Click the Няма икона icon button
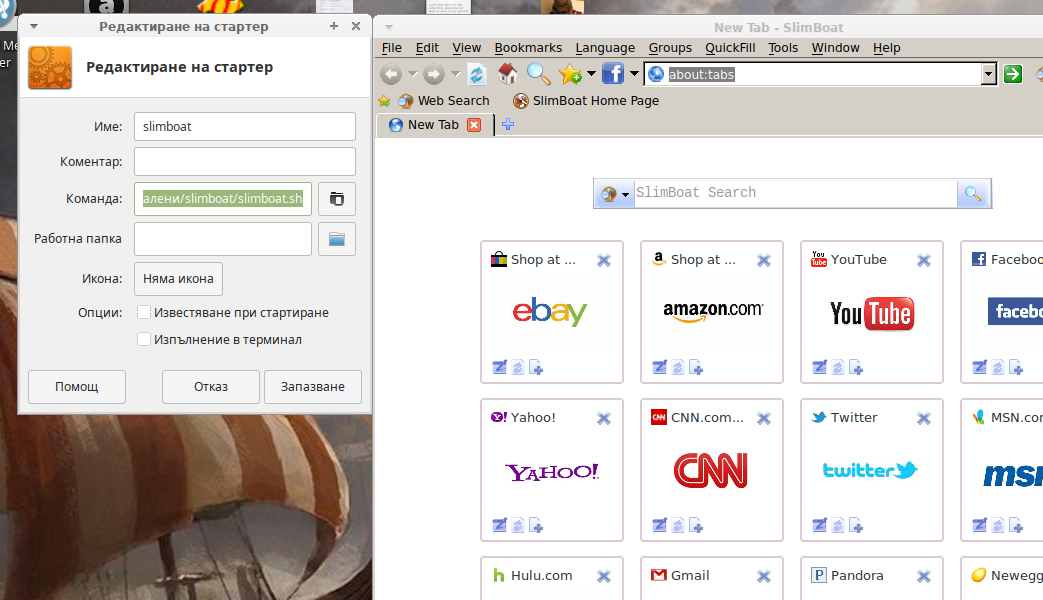 pos(178,279)
